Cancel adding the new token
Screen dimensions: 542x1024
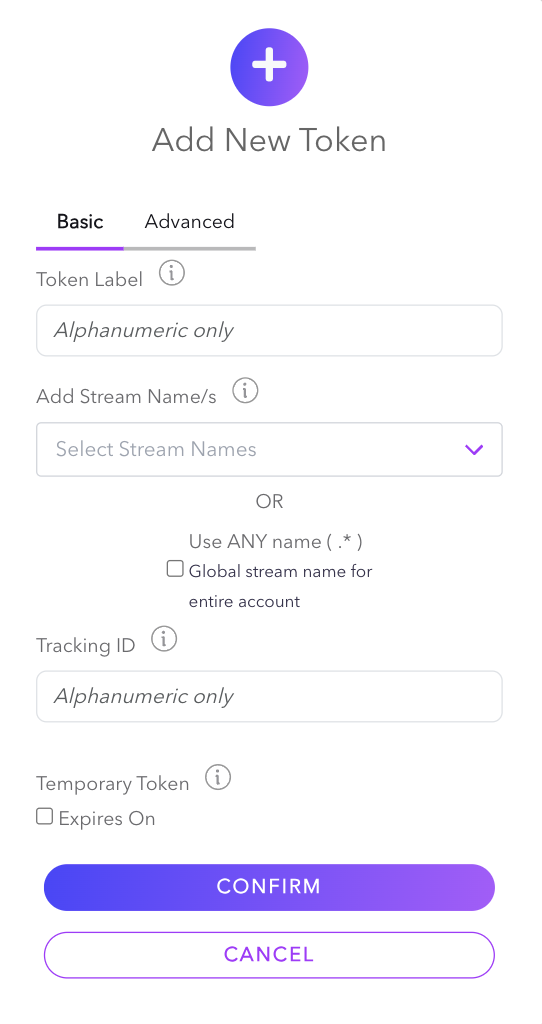(x=269, y=955)
